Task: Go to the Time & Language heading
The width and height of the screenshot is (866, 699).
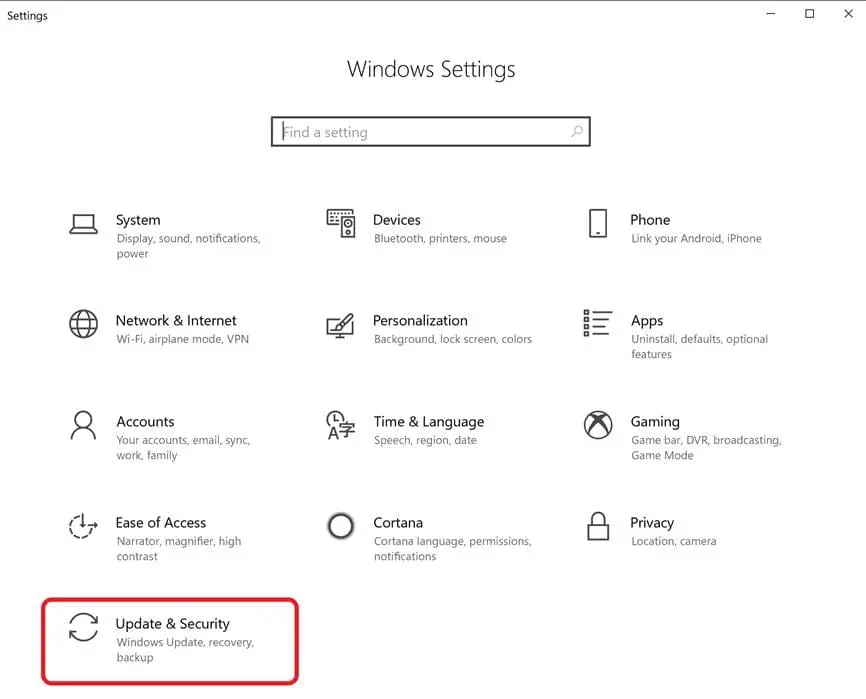Action: click(428, 422)
